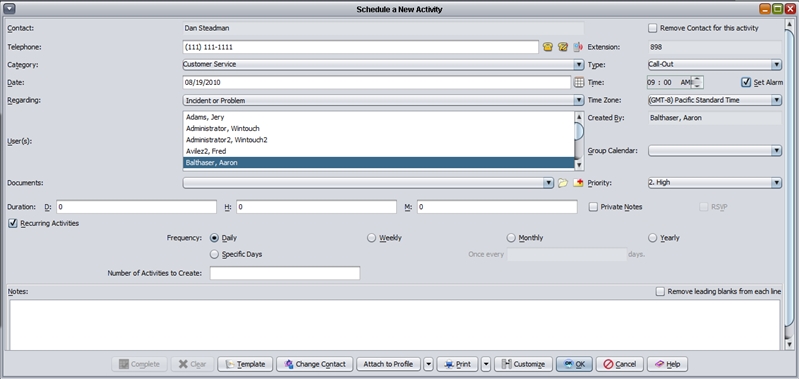
Task: Uncheck the Recurring Activities checkbox
Action: click(x=13, y=223)
